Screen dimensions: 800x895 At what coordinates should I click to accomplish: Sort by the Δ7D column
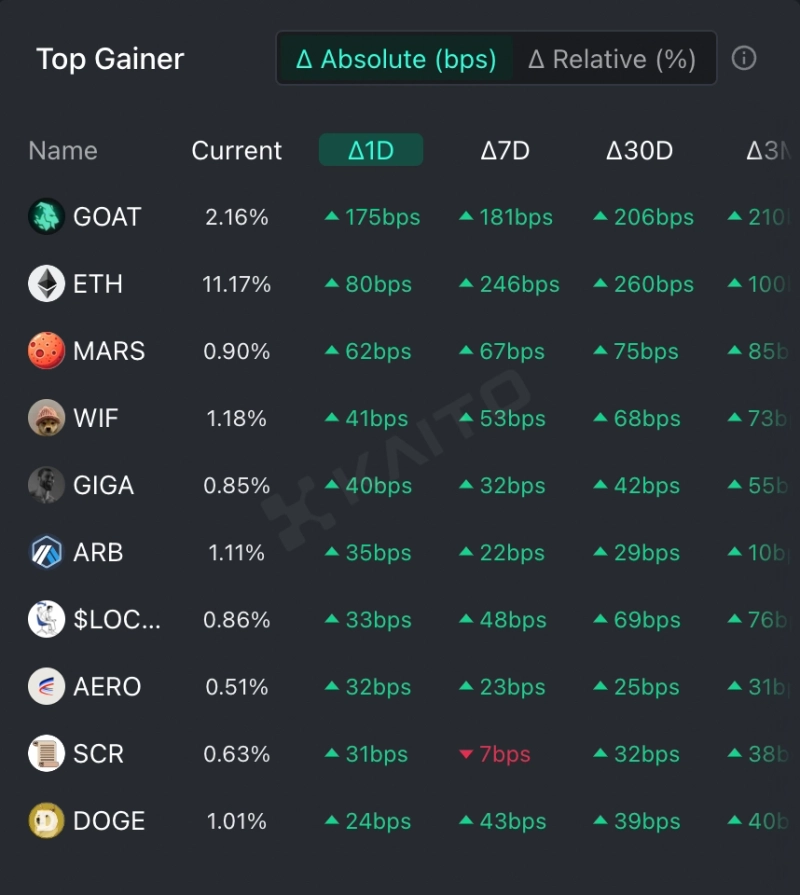point(505,151)
